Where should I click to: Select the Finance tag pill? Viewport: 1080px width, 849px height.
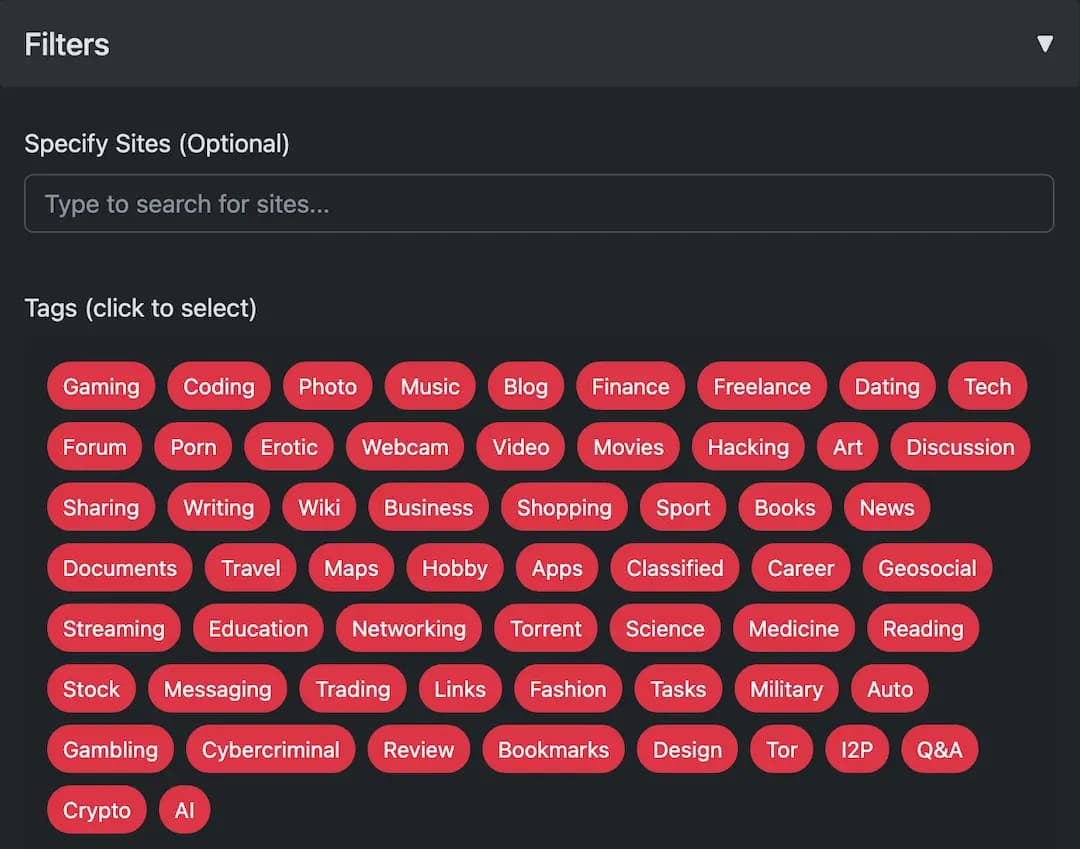630,387
